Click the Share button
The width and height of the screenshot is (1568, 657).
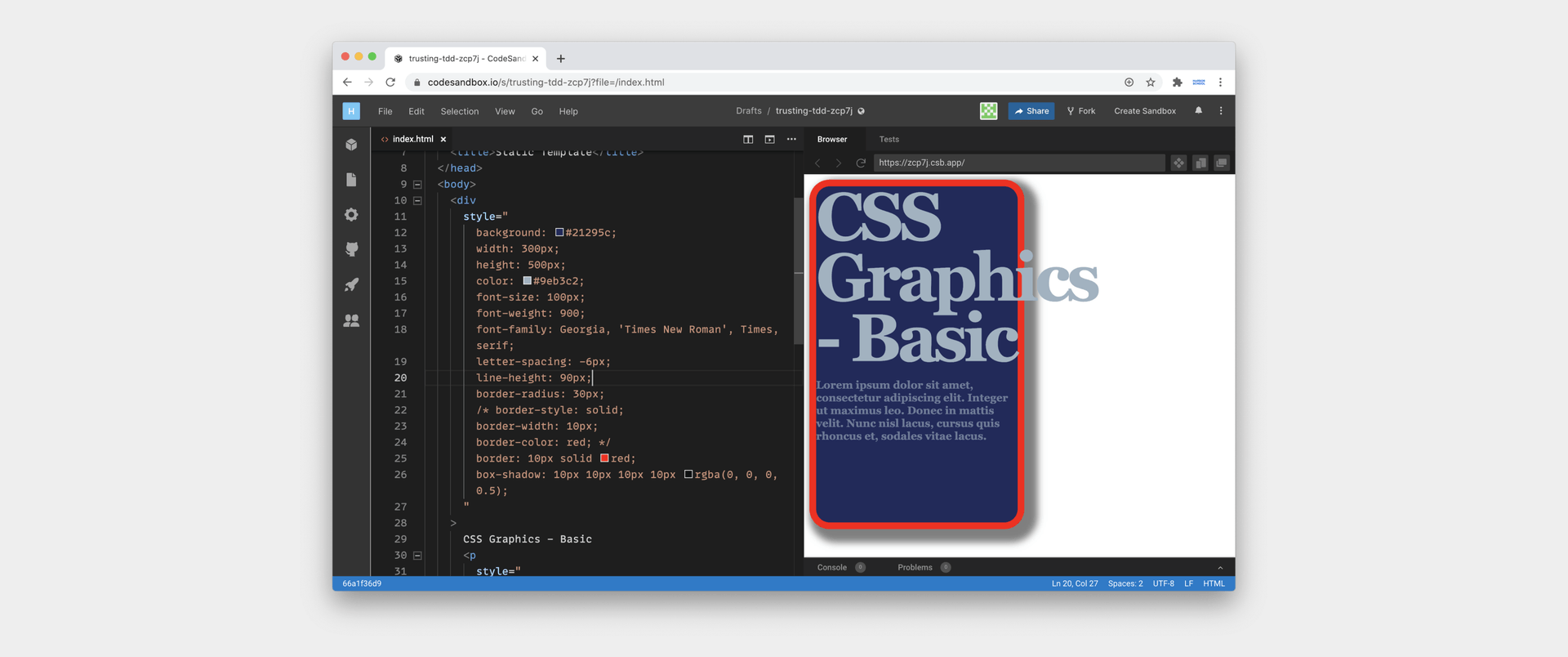coord(1031,111)
